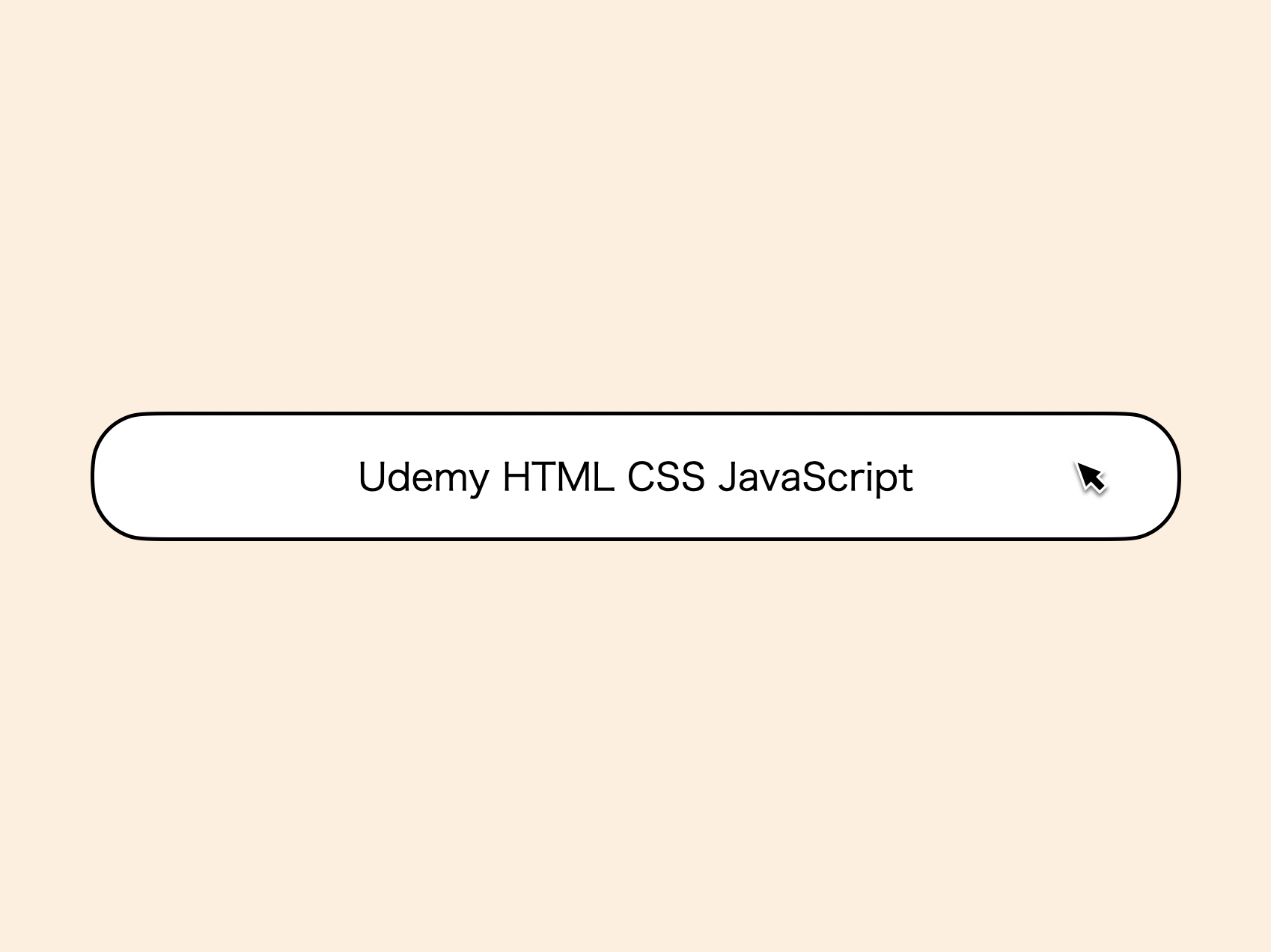Image resolution: width=1271 pixels, height=952 pixels.
Task: Place cursor right after "JavaScript" text
Action: pos(915,477)
